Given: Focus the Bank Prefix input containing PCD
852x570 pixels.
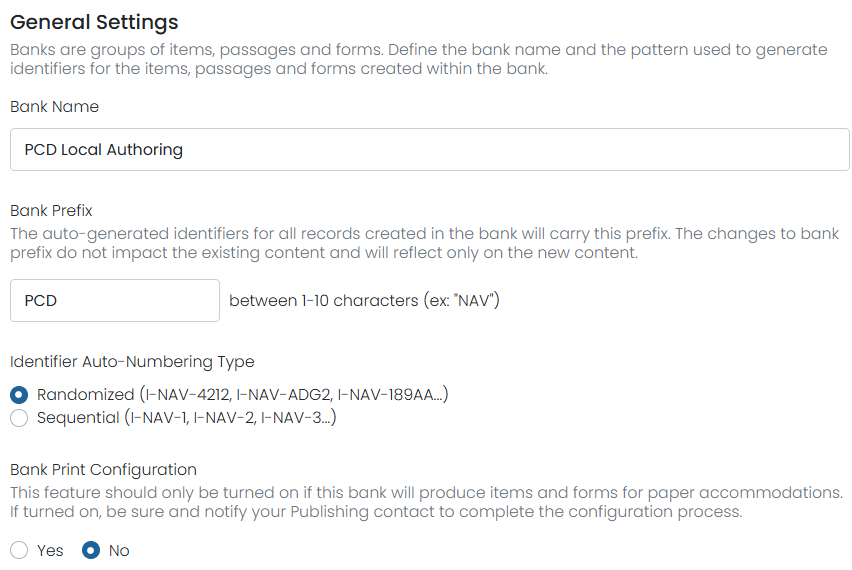Looking at the screenshot, I should (x=115, y=300).
